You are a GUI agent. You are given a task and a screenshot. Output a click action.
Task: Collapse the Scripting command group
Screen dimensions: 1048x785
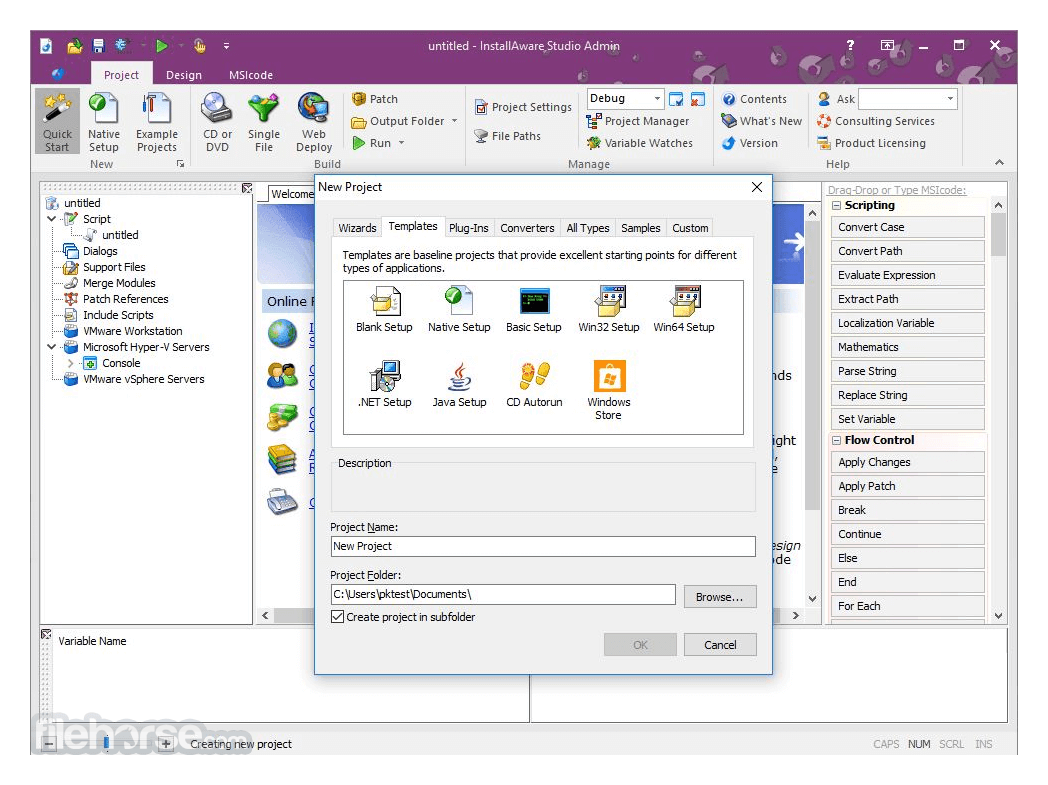click(836, 205)
